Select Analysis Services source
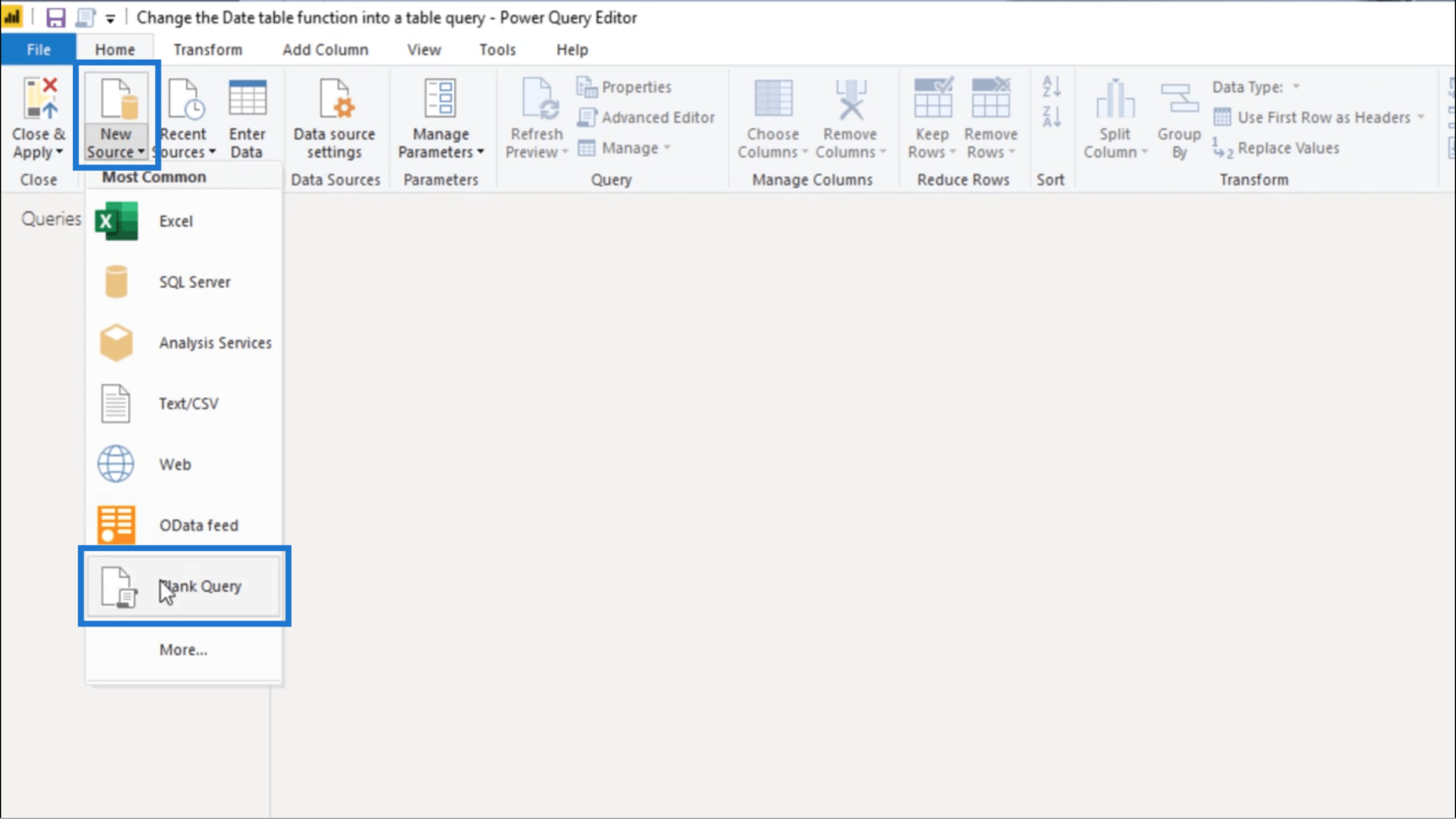1456x819 pixels. (x=184, y=342)
